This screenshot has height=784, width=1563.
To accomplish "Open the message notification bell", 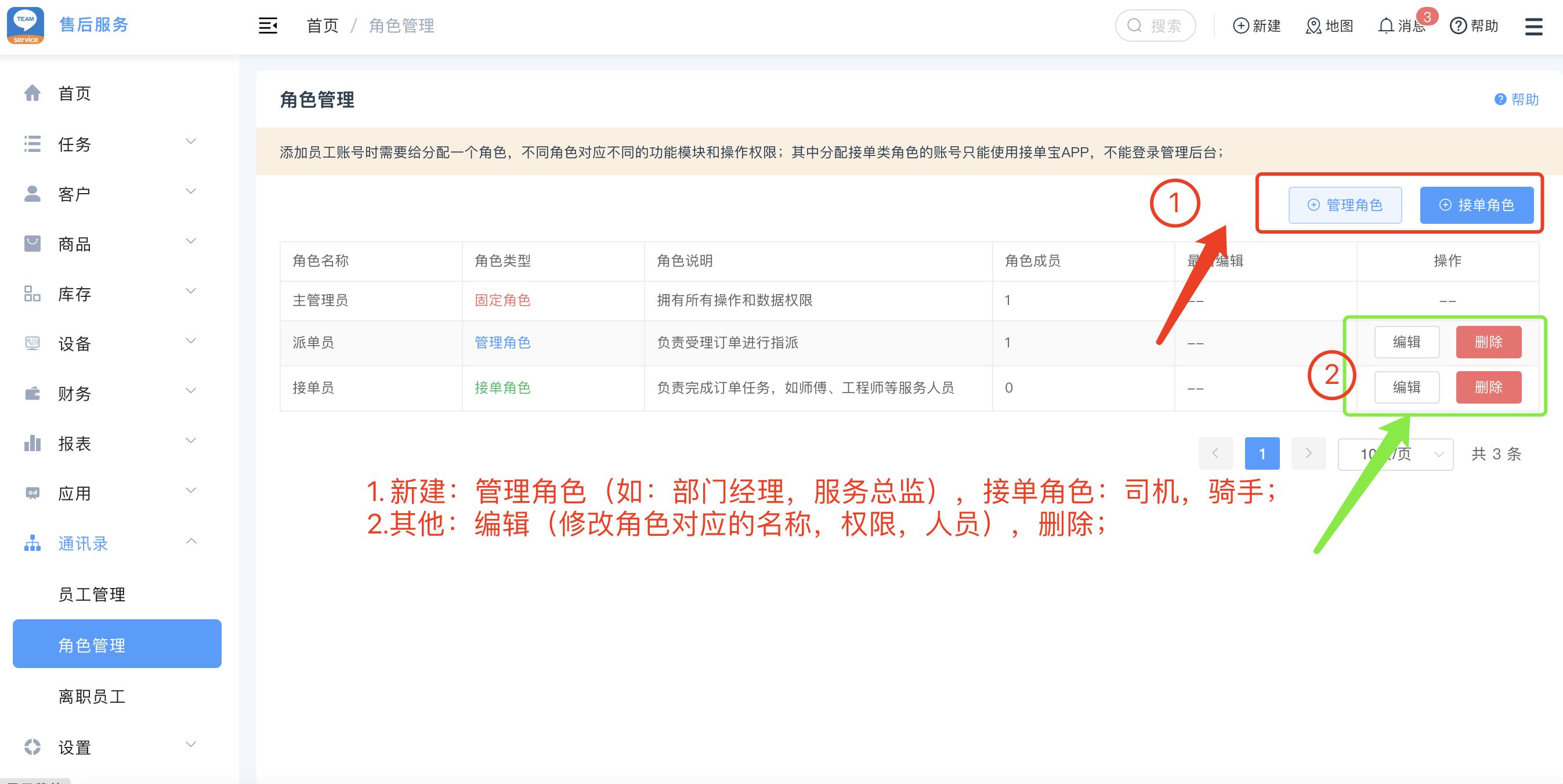I will tap(1386, 26).
